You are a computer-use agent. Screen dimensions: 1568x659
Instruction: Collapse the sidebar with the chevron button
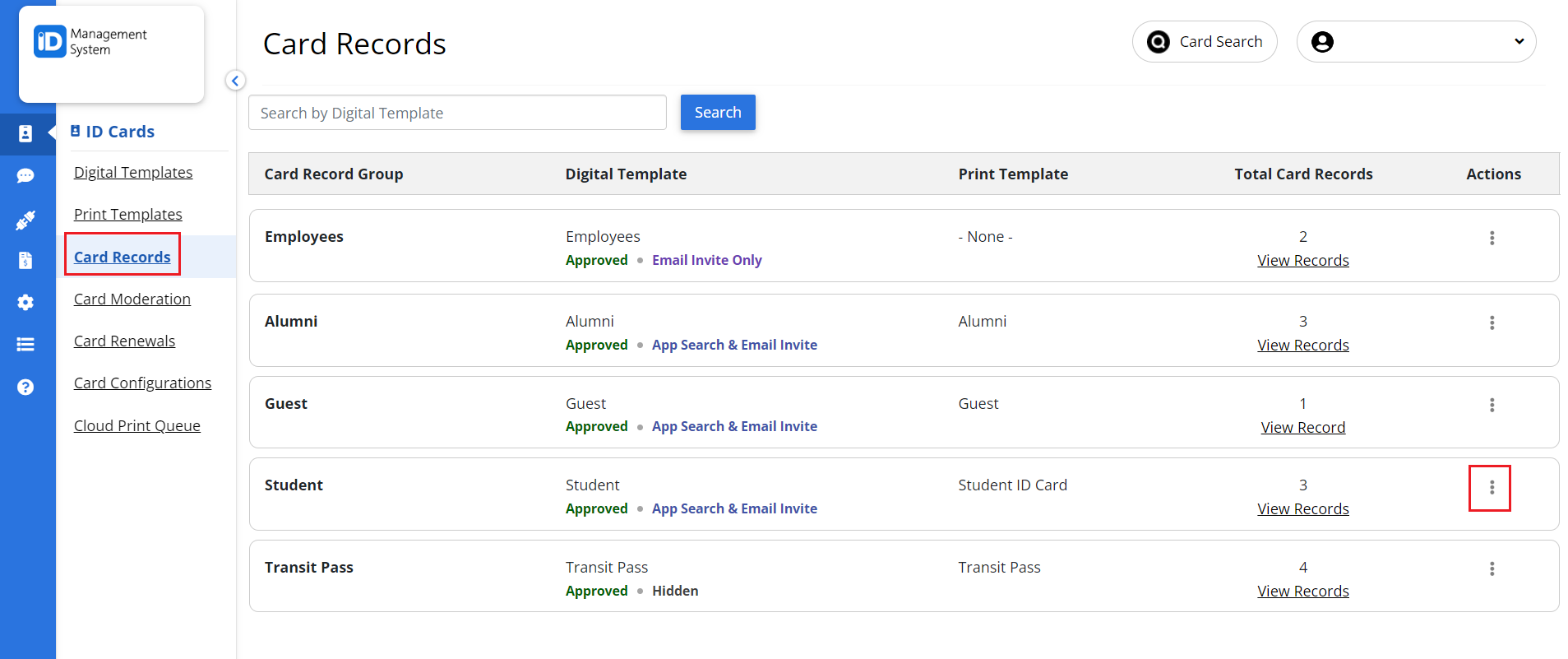click(x=235, y=81)
